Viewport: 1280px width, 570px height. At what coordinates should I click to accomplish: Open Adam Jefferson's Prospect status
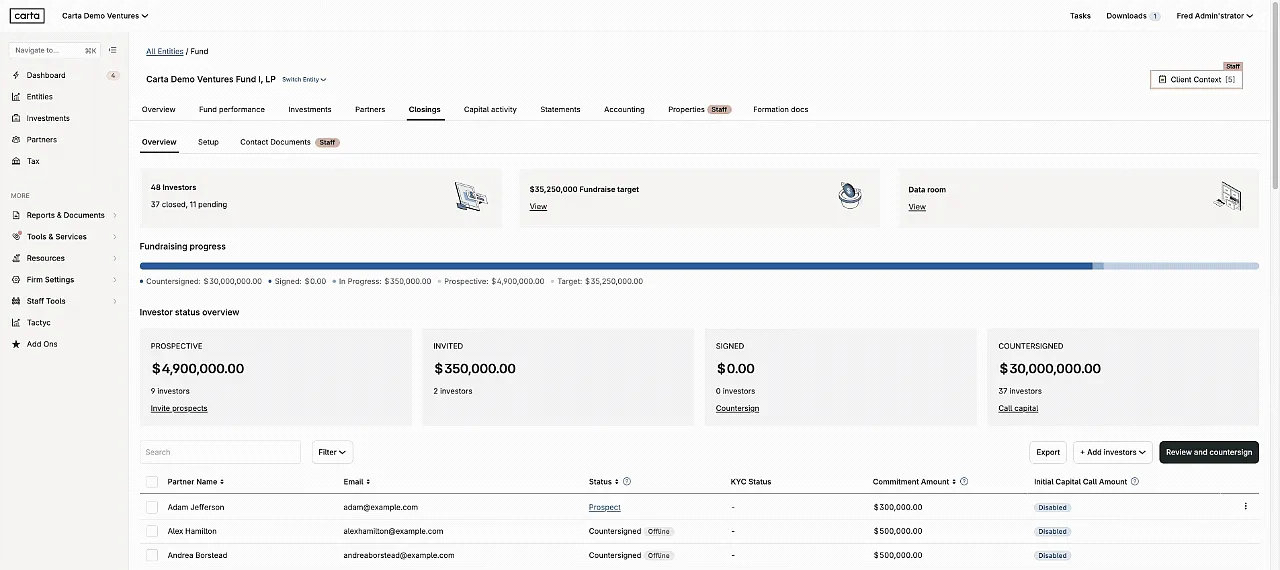[x=605, y=507]
